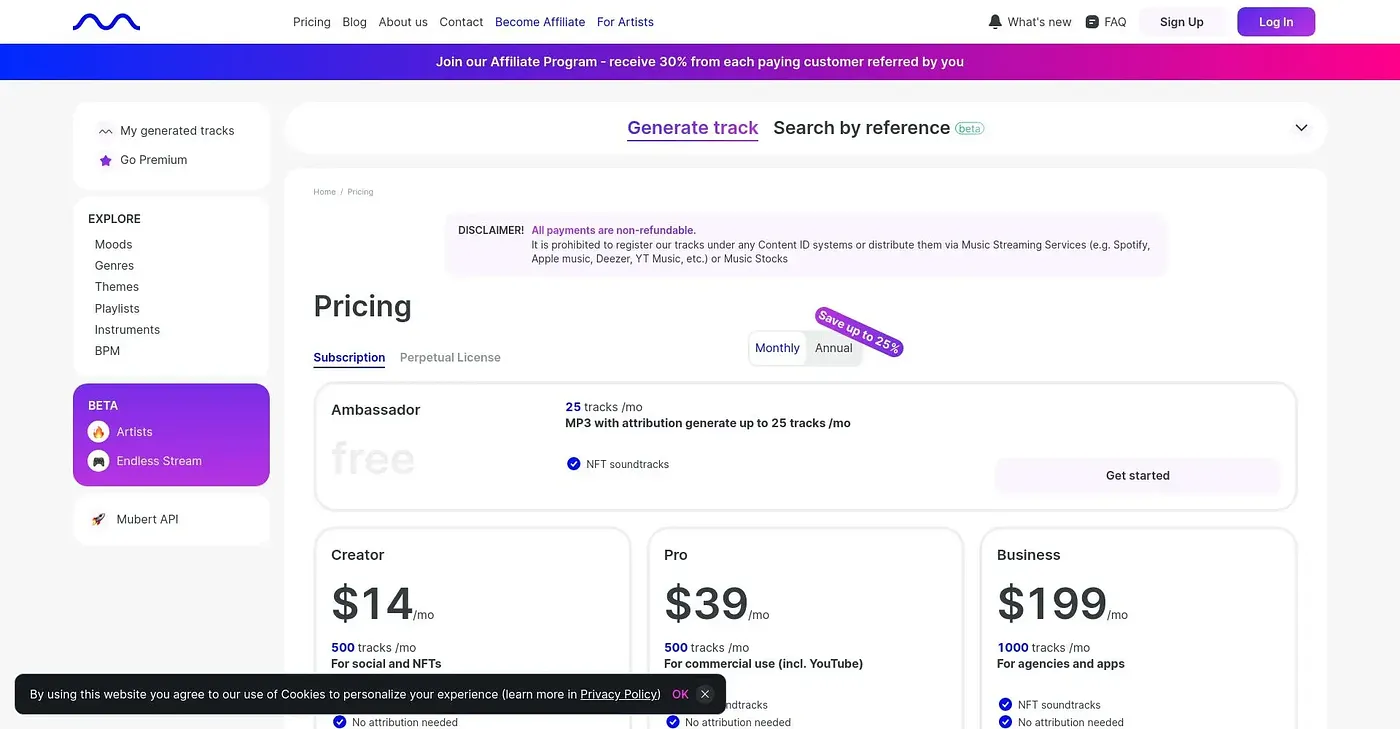Explore Moods in sidebar
Viewport: 1400px width, 729px height.
click(x=114, y=245)
